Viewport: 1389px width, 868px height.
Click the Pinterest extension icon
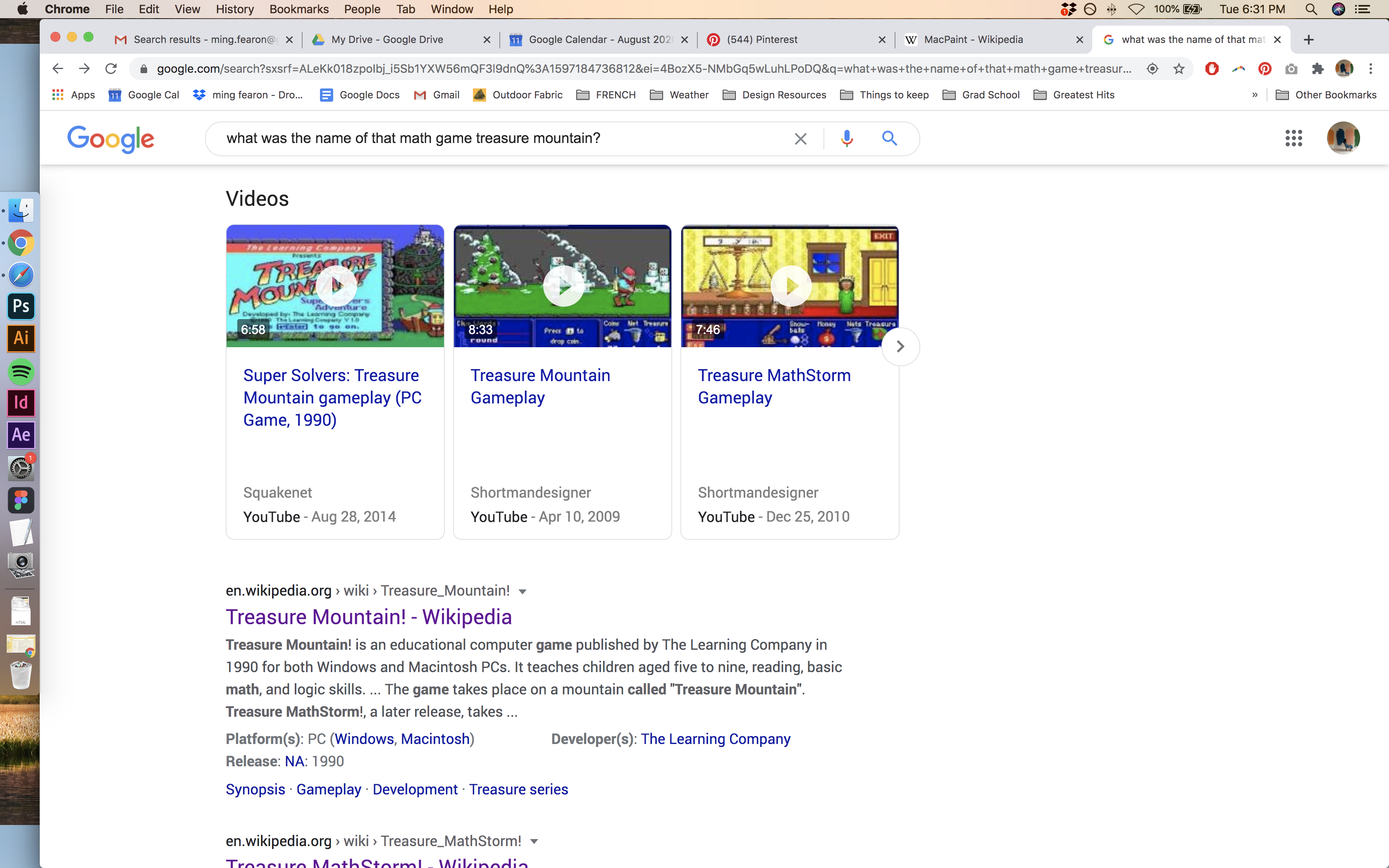[1265, 69]
